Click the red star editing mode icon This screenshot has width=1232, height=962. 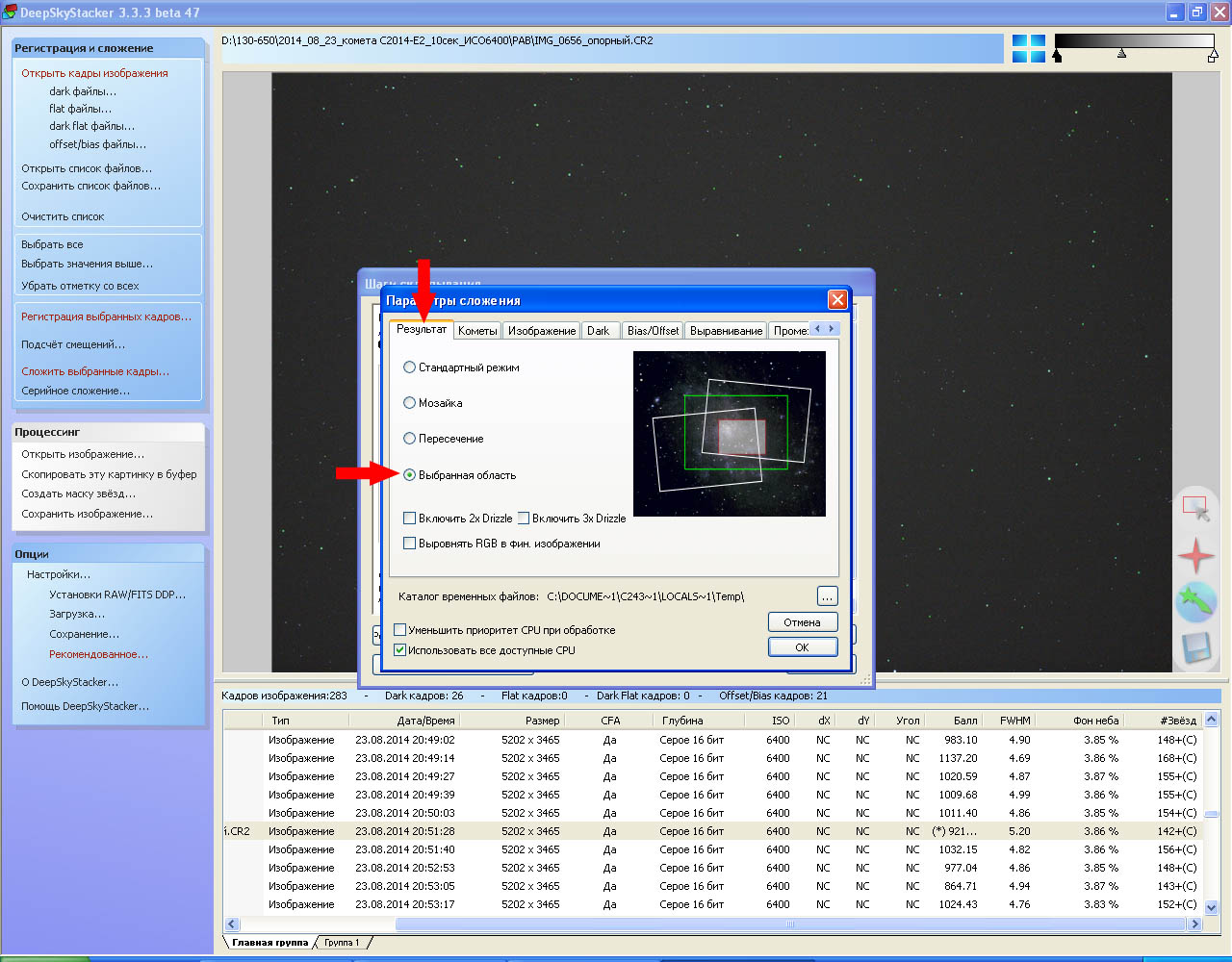pyautogui.click(x=1195, y=556)
